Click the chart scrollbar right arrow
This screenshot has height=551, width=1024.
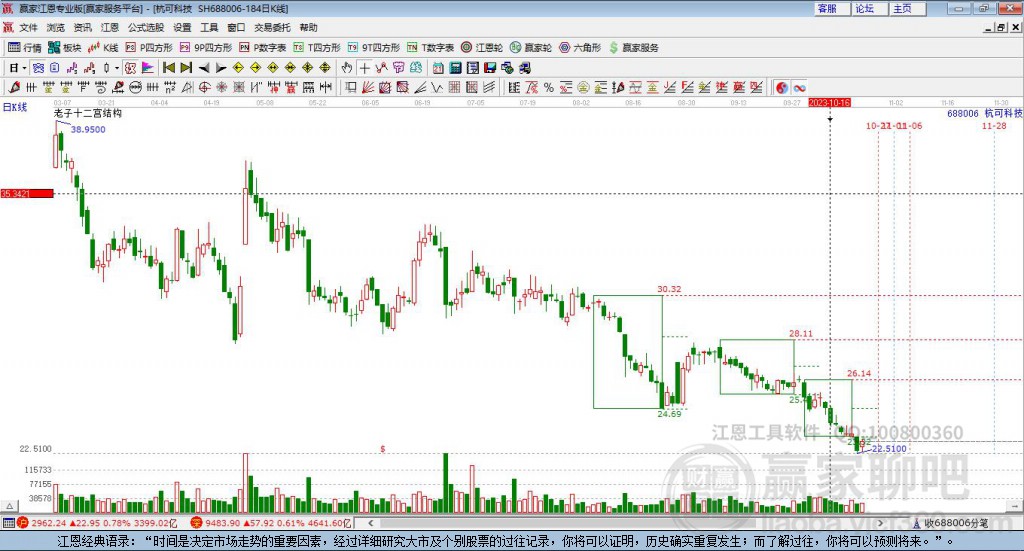click(x=880, y=523)
